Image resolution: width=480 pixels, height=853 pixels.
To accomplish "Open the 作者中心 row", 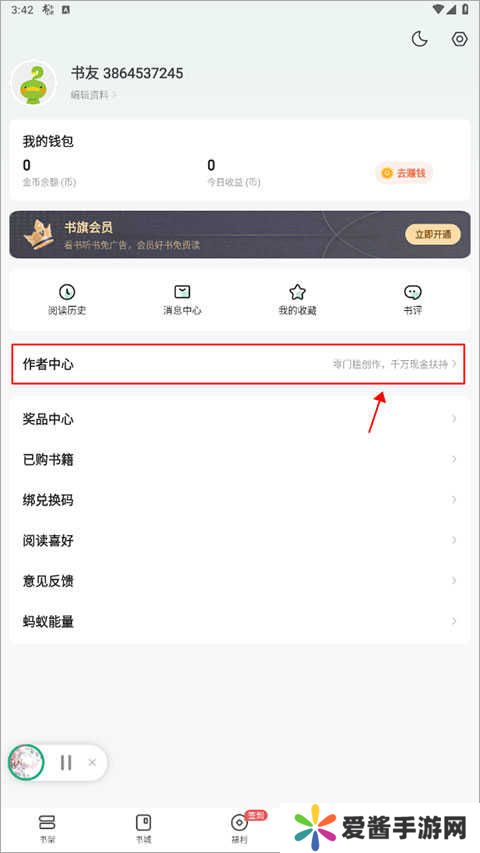I will 238,364.
